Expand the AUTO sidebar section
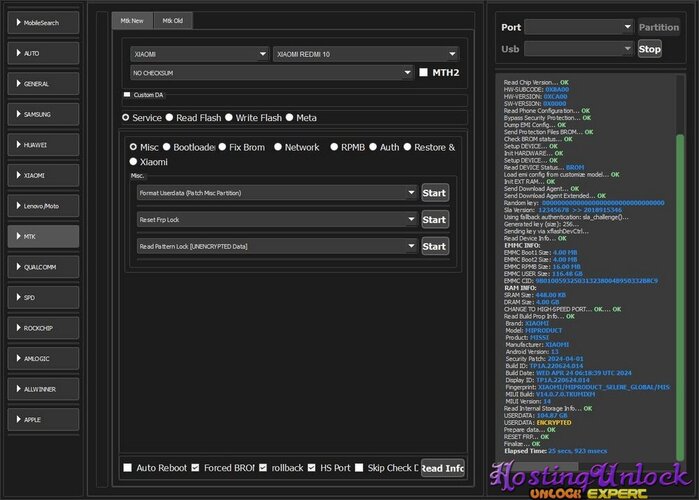 (43, 53)
